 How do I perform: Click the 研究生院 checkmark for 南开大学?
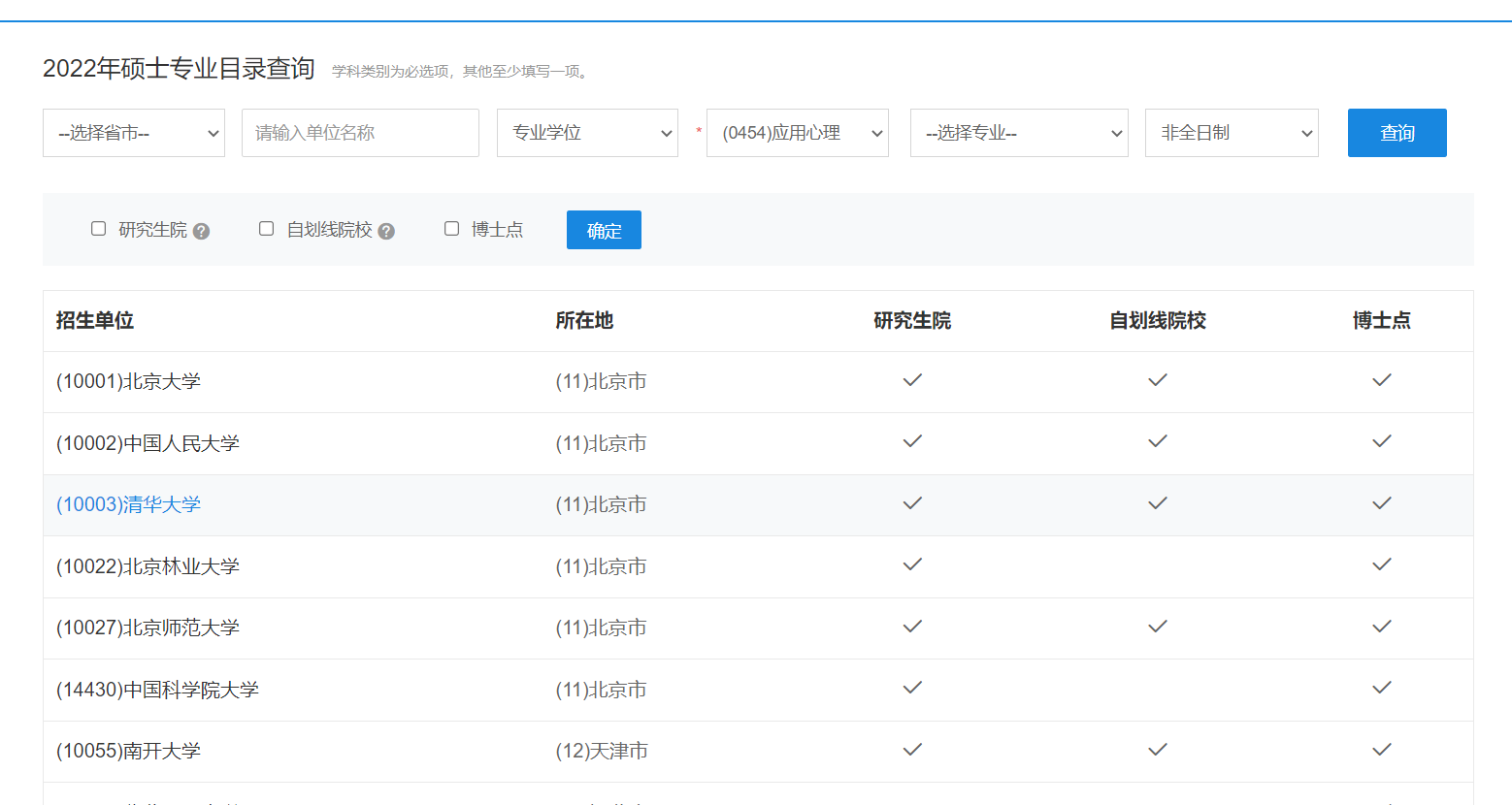(x=912, y=750)
